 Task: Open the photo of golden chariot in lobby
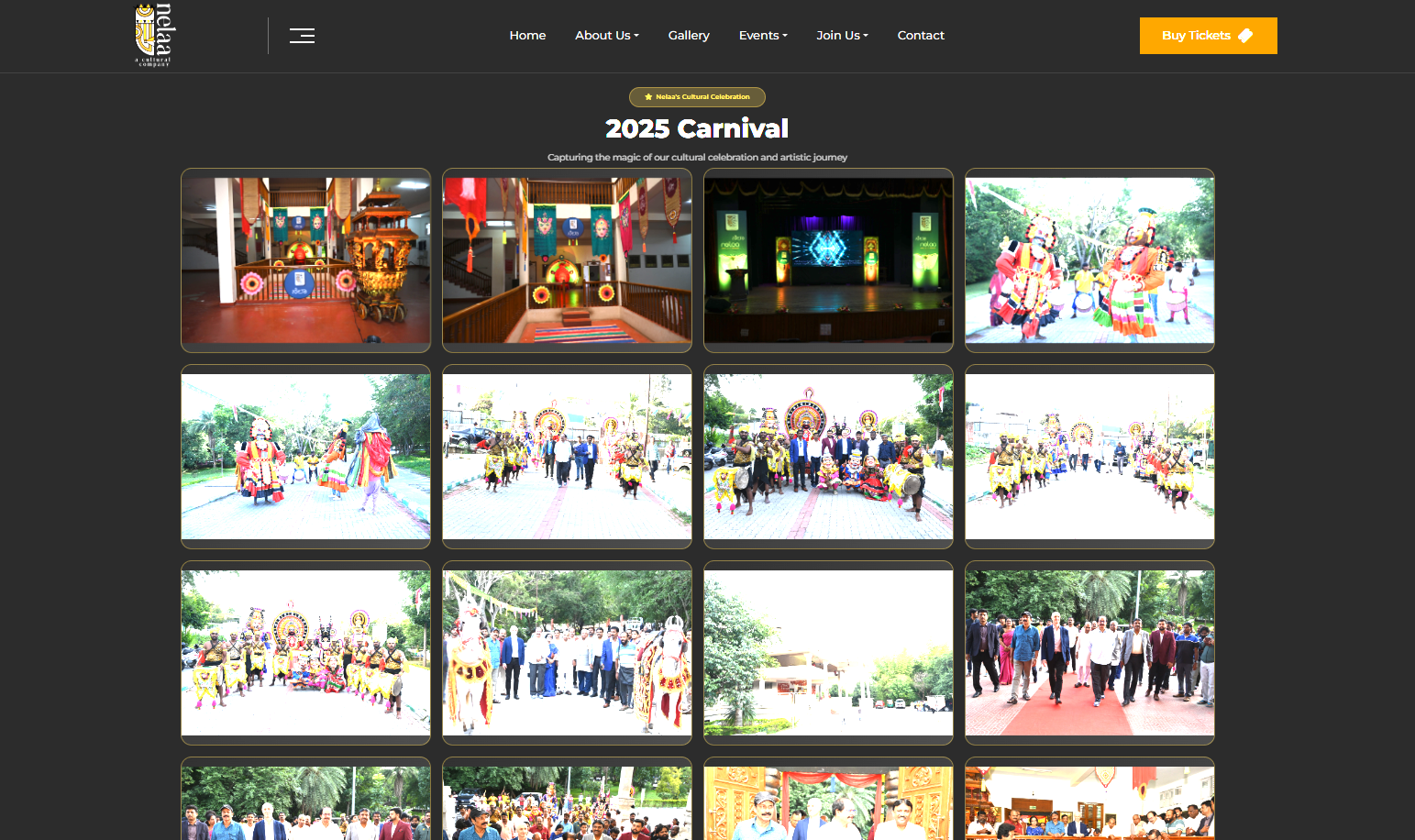pos(305,260)
